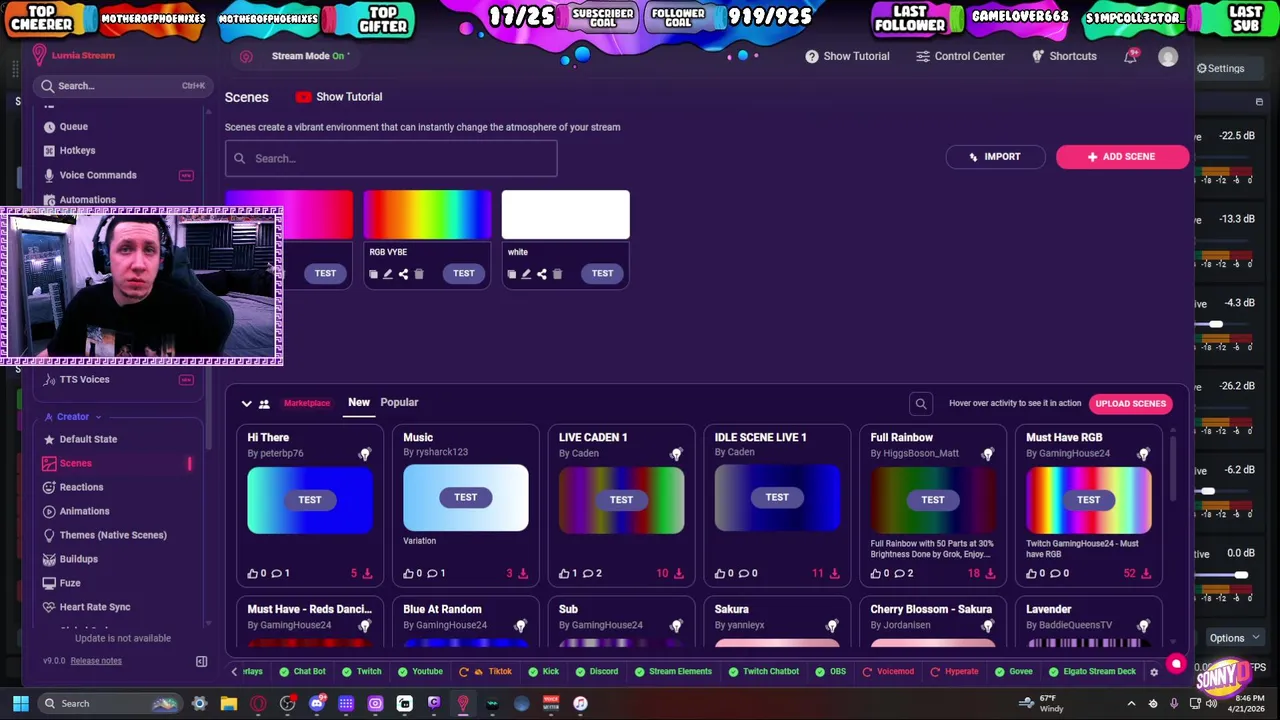Image resolution: width=1280 pixels, height=720 pixels.
Task: Open the Queue sidebar item
Action: tap(73, 127)
